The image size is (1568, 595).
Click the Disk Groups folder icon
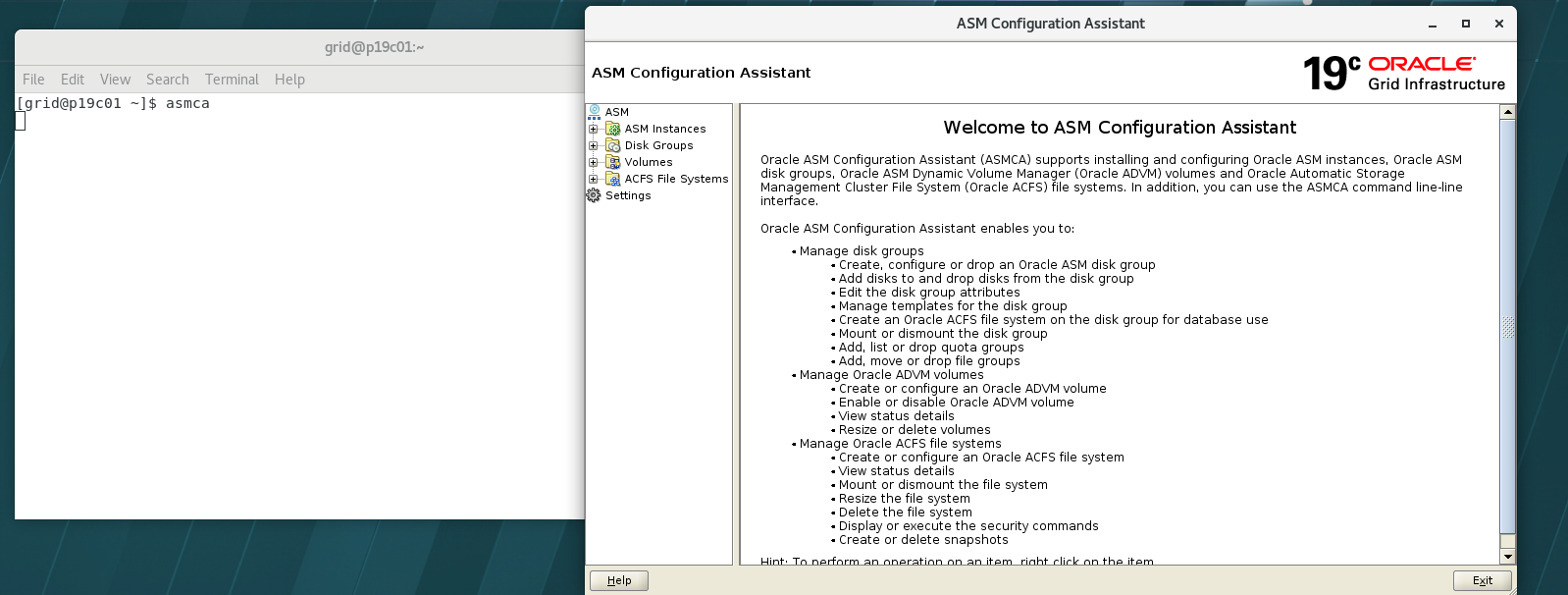[613, 145]
